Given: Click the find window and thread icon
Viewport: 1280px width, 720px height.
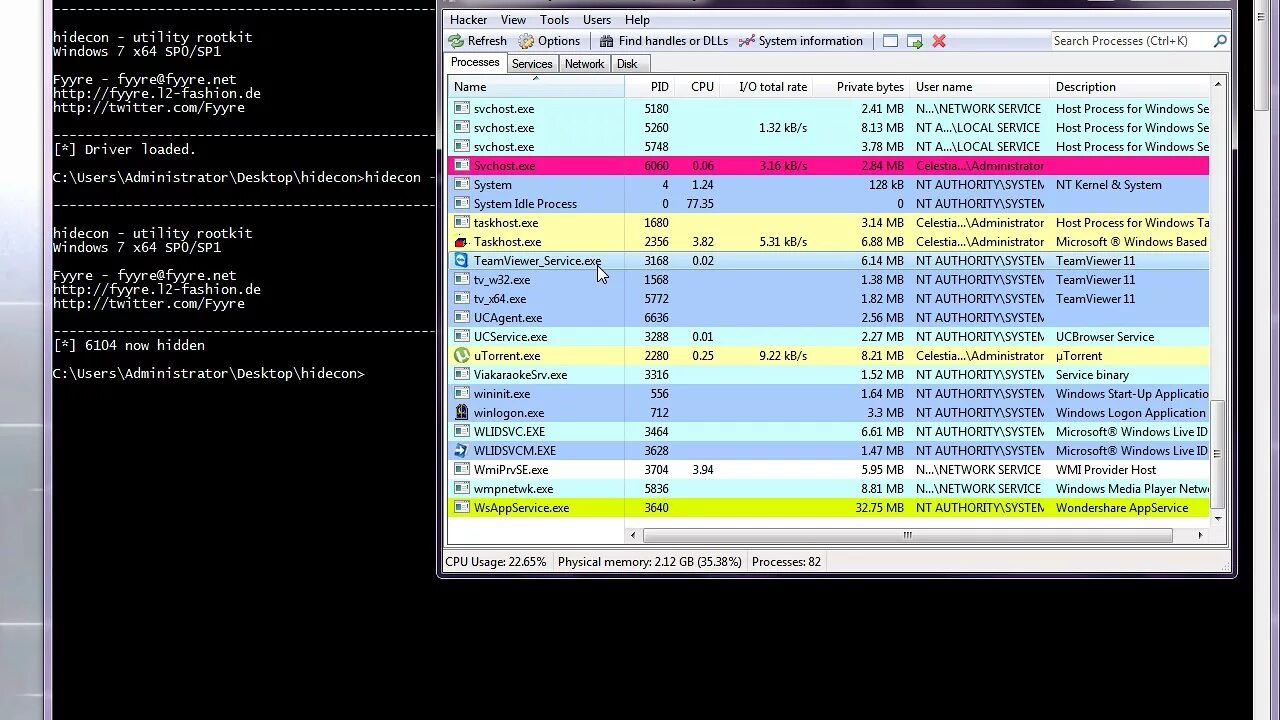Looking at the screenshot, I should point(914,41).
